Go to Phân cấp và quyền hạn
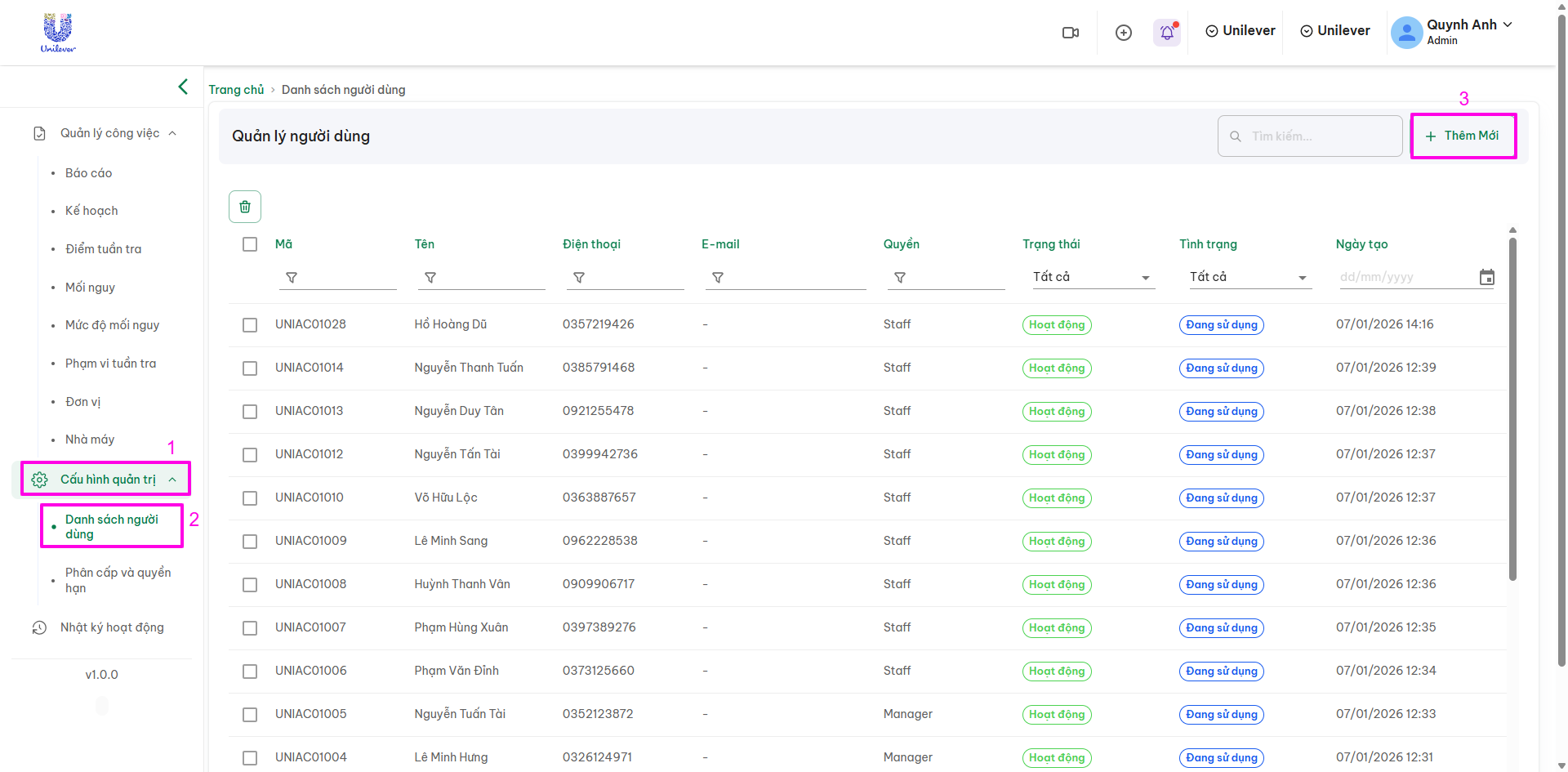This screenshot has height=772, width=1568. (118, 580)
